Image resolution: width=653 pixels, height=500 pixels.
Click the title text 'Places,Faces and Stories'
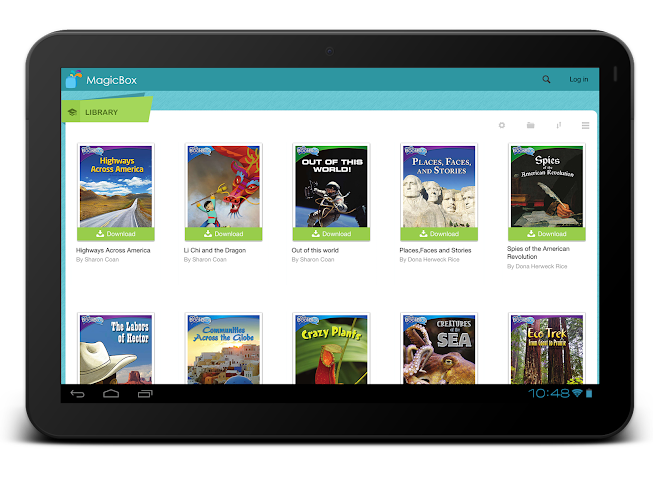click(x=435, y=250)
